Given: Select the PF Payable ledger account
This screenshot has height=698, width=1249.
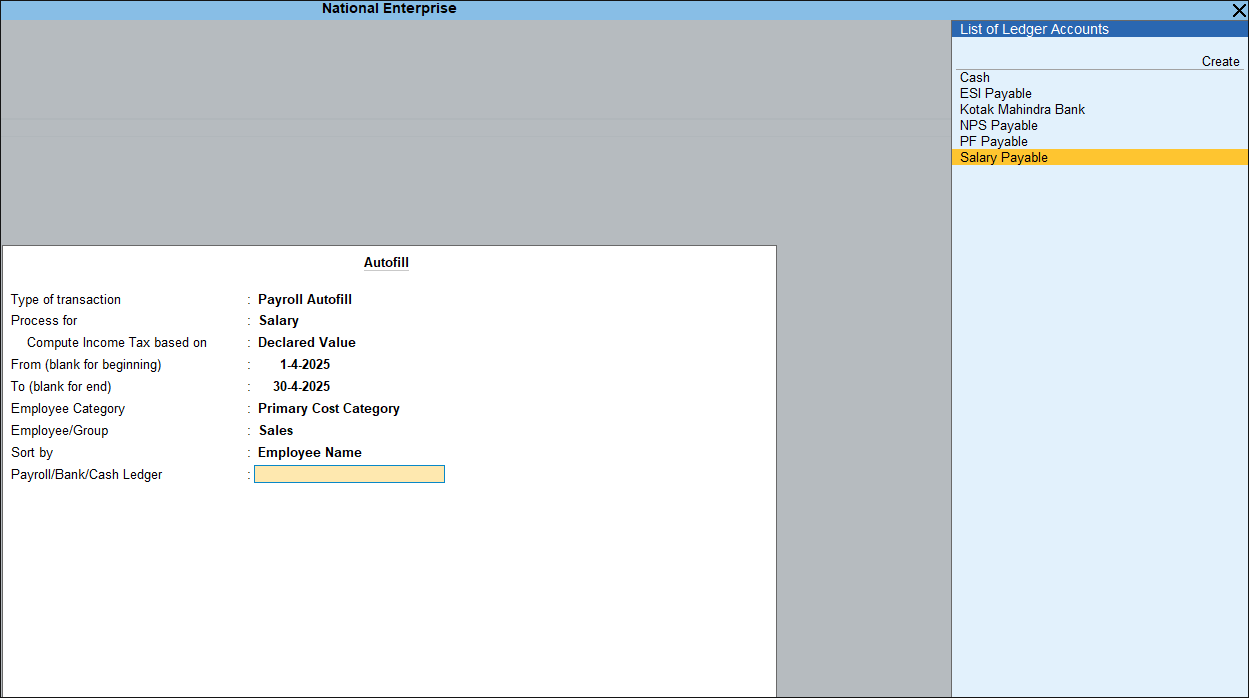Looking at the screenshot, I should [x=993, y=142].
